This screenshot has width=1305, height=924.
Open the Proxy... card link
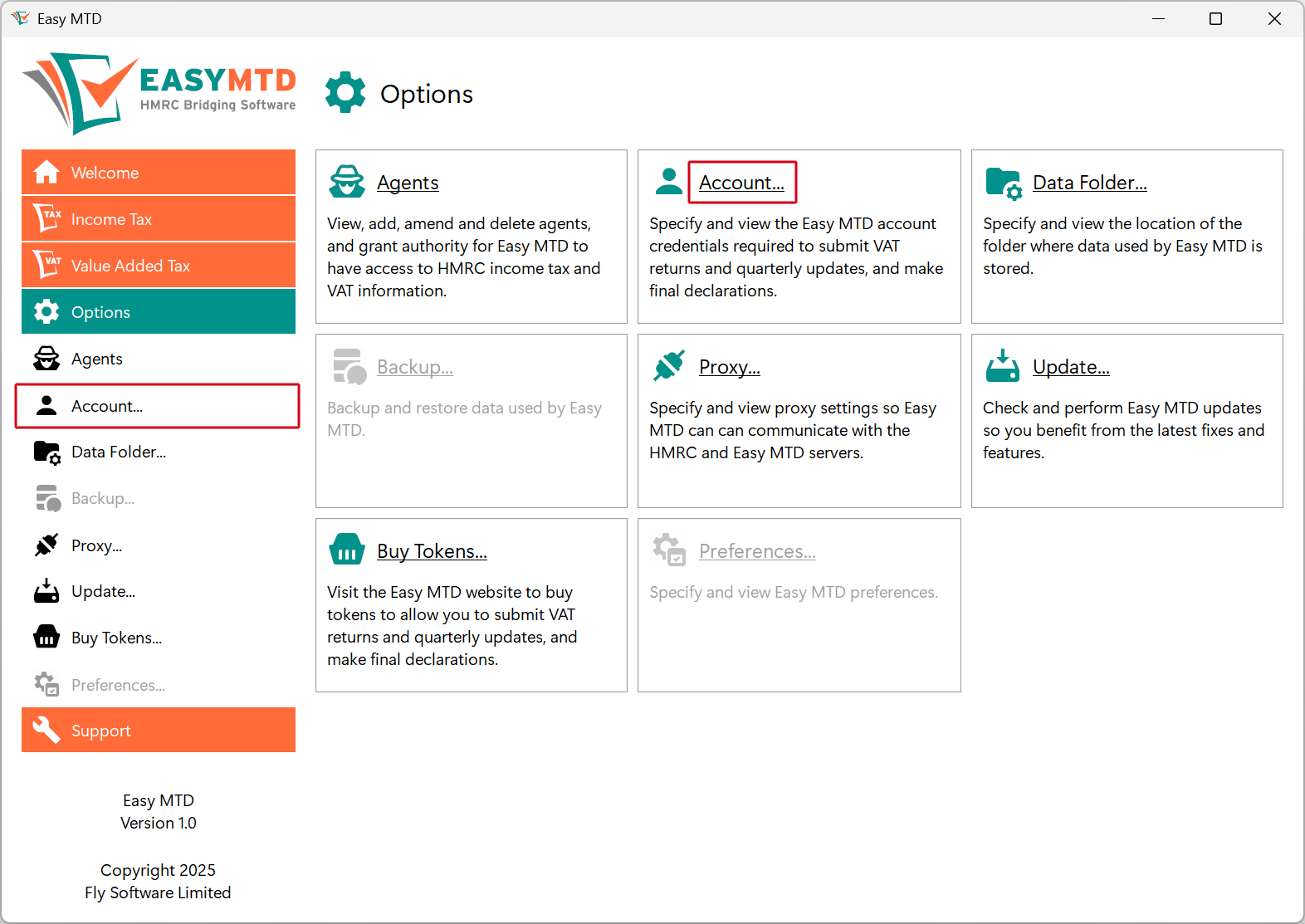point(729,367)
